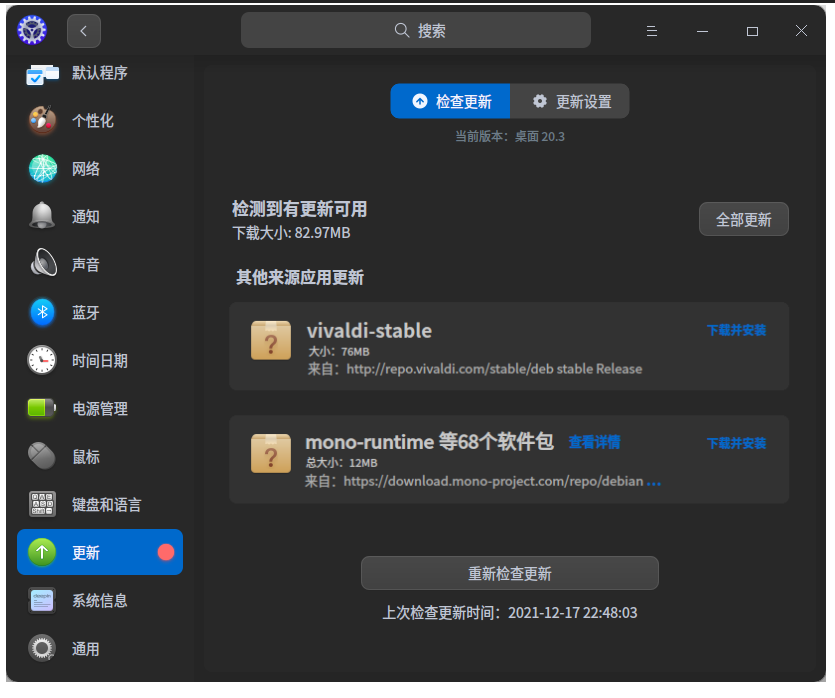Click the 通知 bell icon
This screenshot has width=835, height=698.
pos(42,216)
